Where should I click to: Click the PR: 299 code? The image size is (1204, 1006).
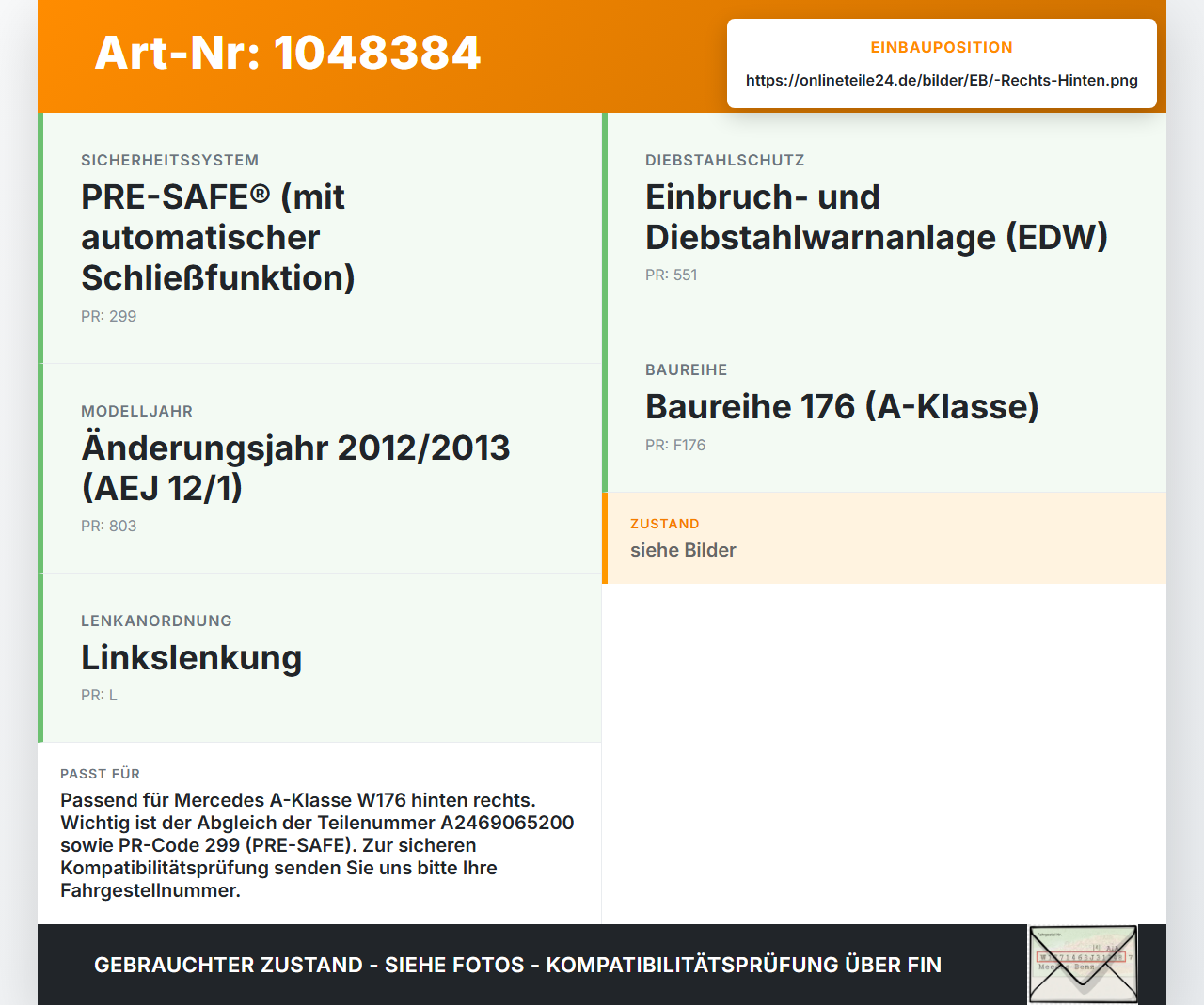coord(108,316)
